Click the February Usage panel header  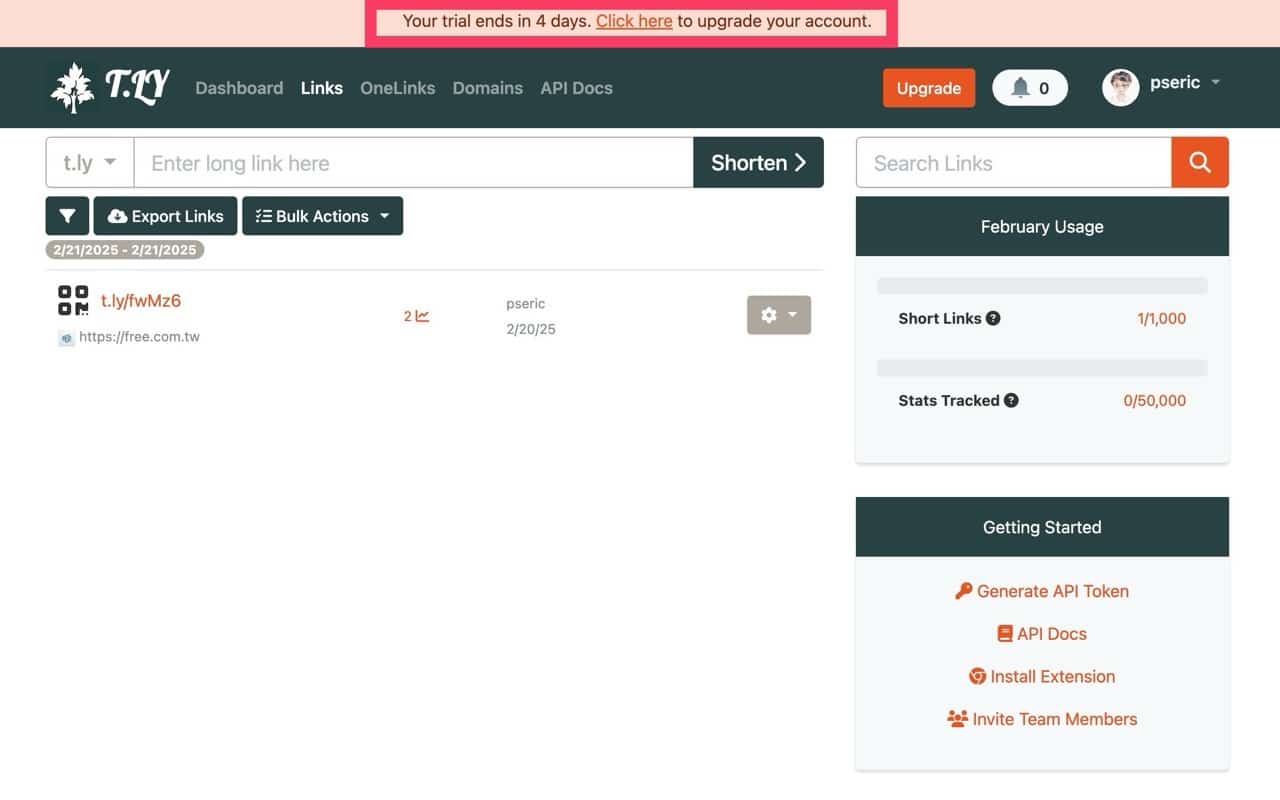click(1042, 226)
